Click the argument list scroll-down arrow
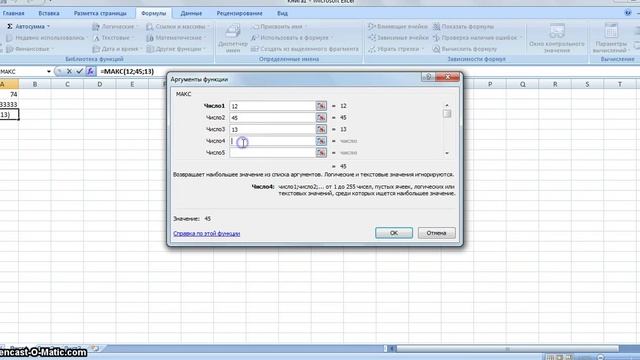The height and width of the screenshot is (360, 640). coord(447,153)
